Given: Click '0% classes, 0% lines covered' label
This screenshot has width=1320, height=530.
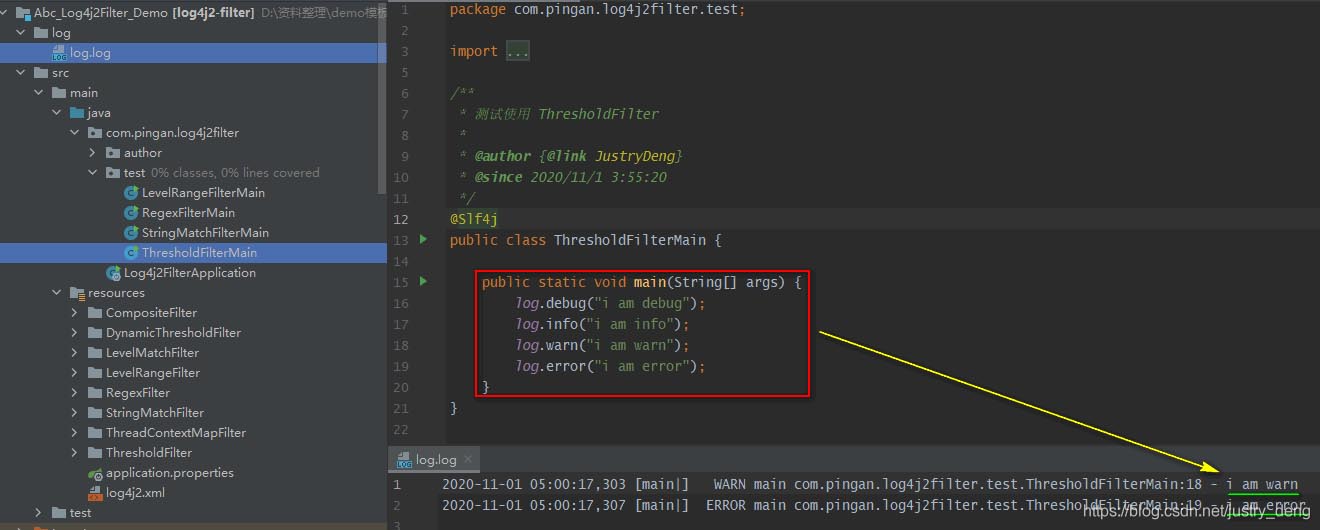Looking at the screenshot, I should 235,173.
